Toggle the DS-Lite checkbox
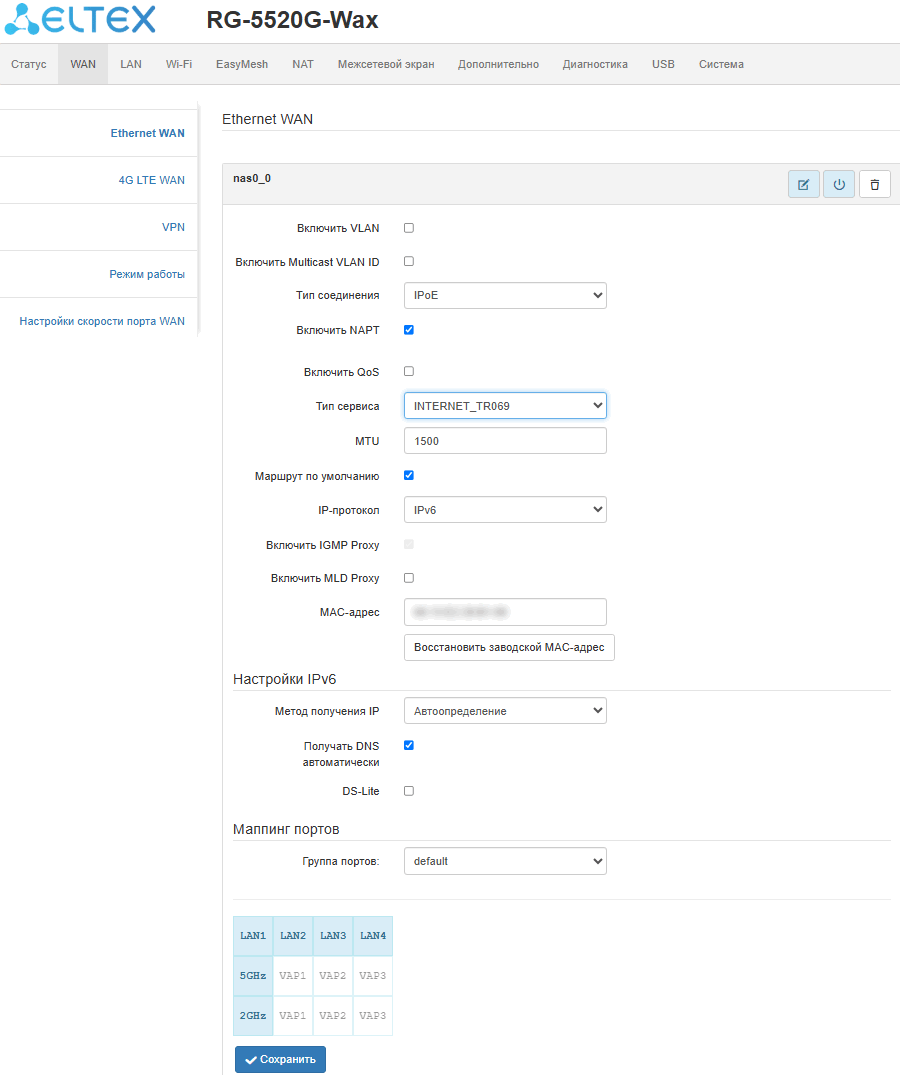The height and width of the screenshot is (1075, 900). (x=408, y=791)
